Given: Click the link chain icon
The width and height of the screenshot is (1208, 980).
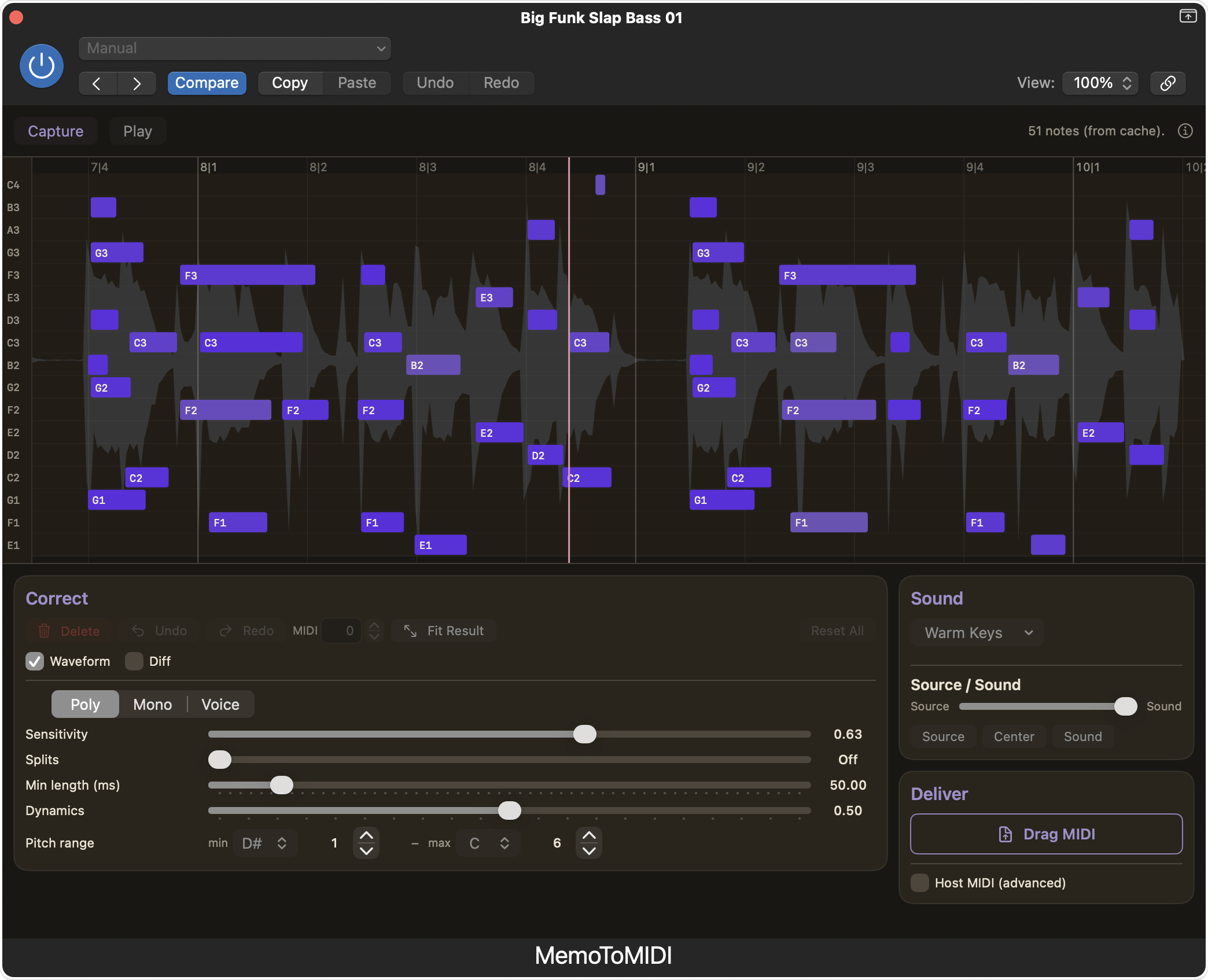Looking at the screenshot, I should 1168,83.
